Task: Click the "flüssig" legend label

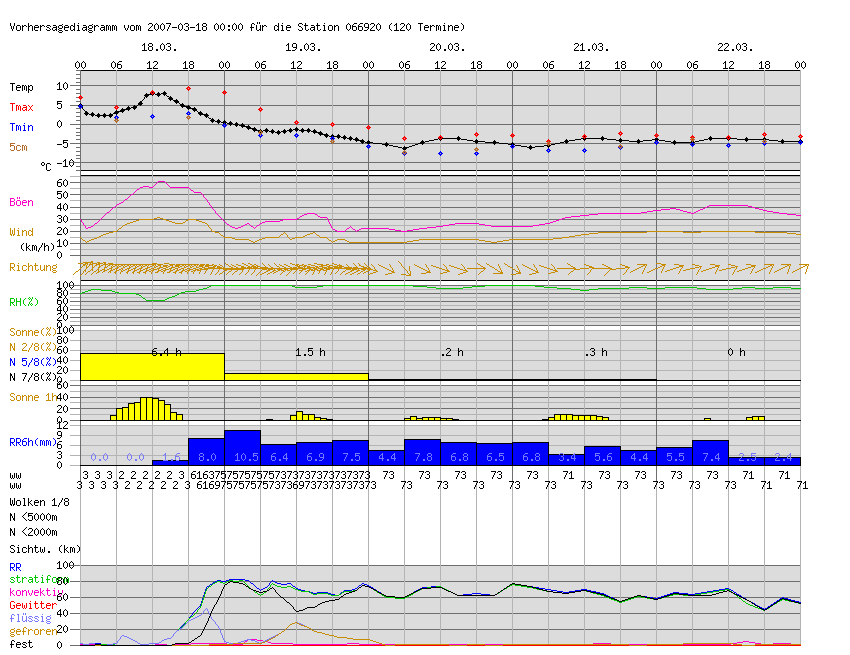Action: [x=30, y=618]
